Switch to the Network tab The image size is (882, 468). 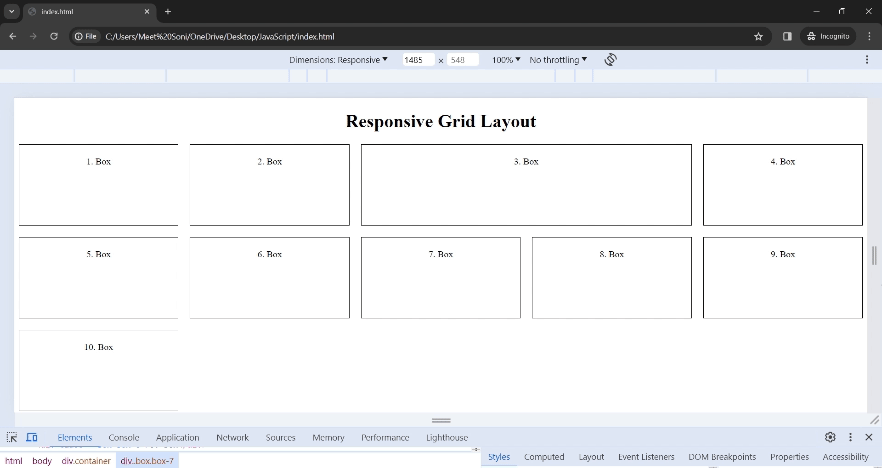(x=232, y=438)
